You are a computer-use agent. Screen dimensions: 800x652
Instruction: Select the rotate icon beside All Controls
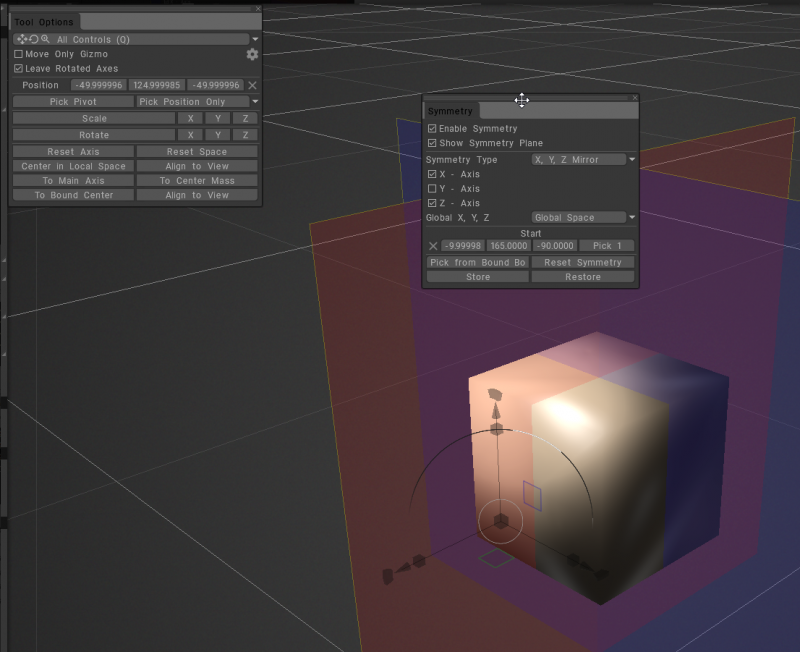point(33,39)
